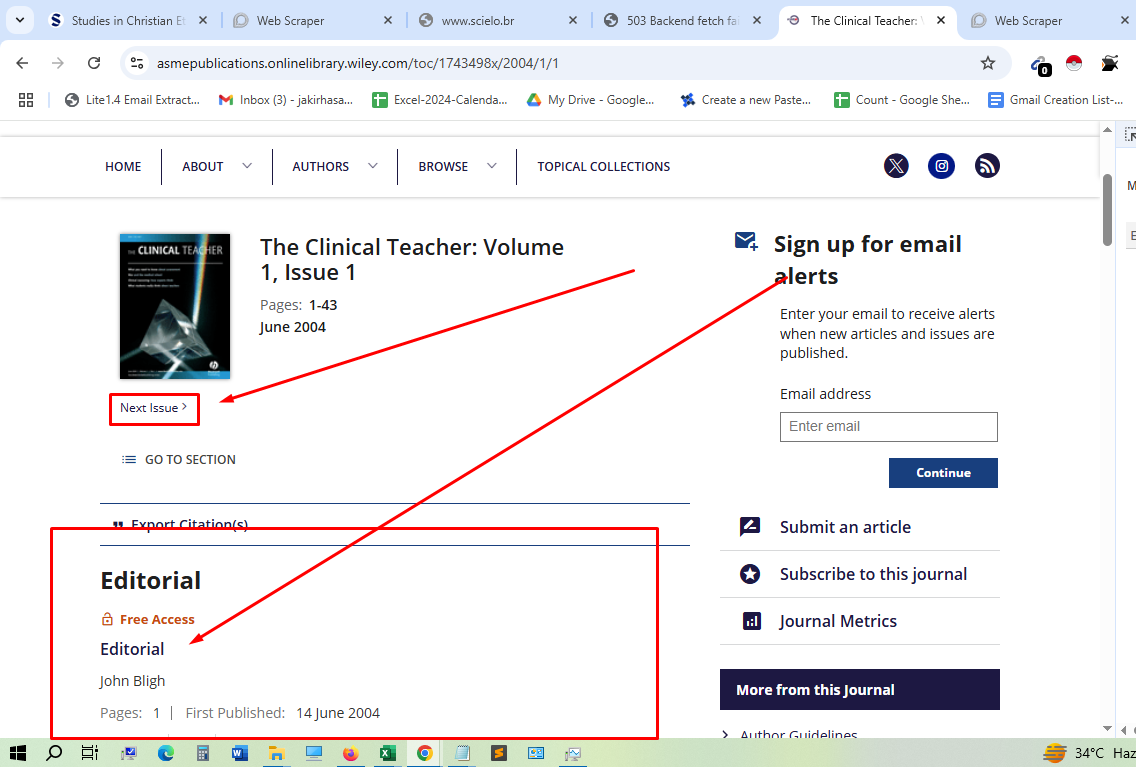Bookmark page with the star icon

(x=988, y=63)
